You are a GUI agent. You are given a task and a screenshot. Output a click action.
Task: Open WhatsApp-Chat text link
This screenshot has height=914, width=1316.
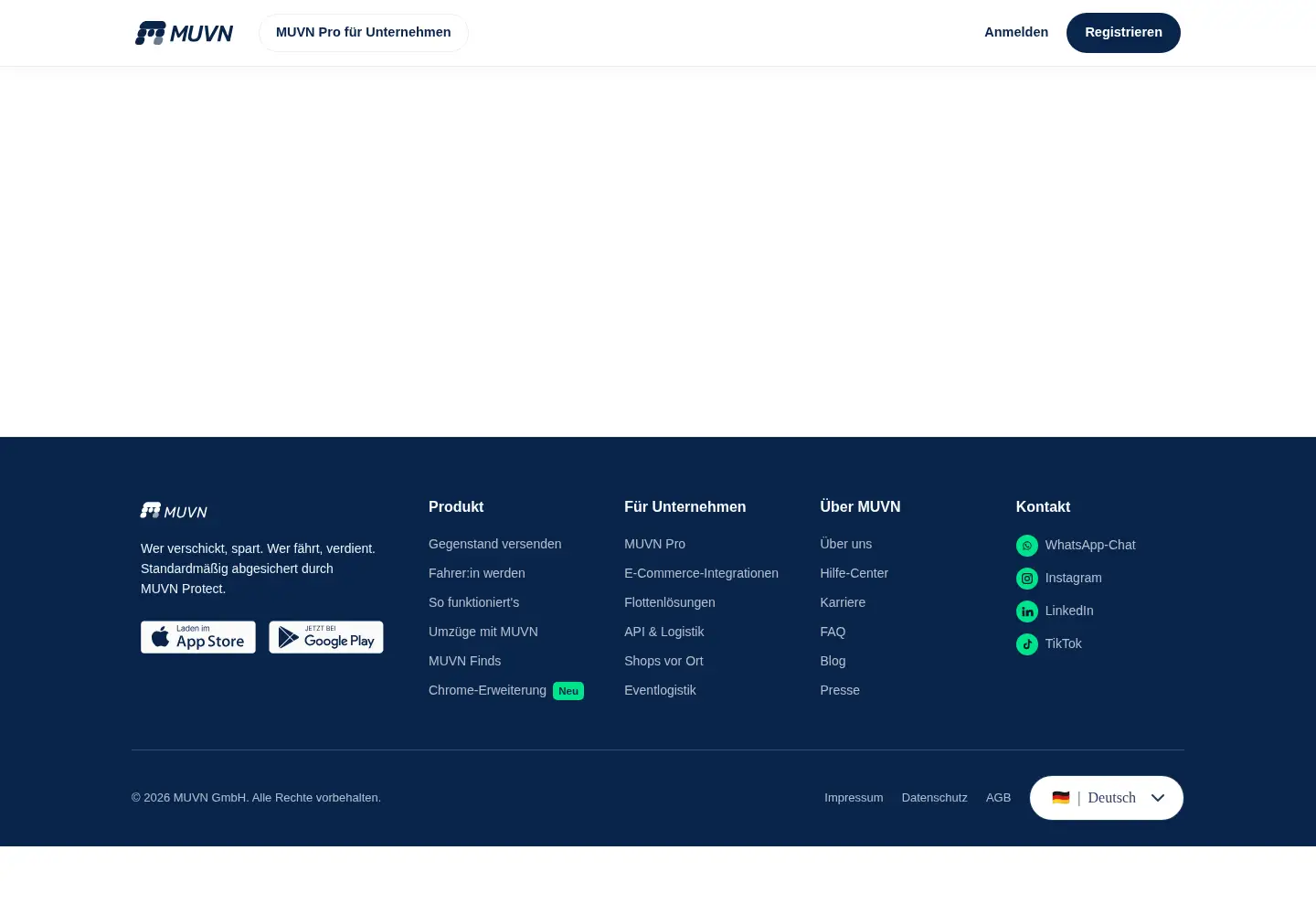click(x=1090, y=545)
